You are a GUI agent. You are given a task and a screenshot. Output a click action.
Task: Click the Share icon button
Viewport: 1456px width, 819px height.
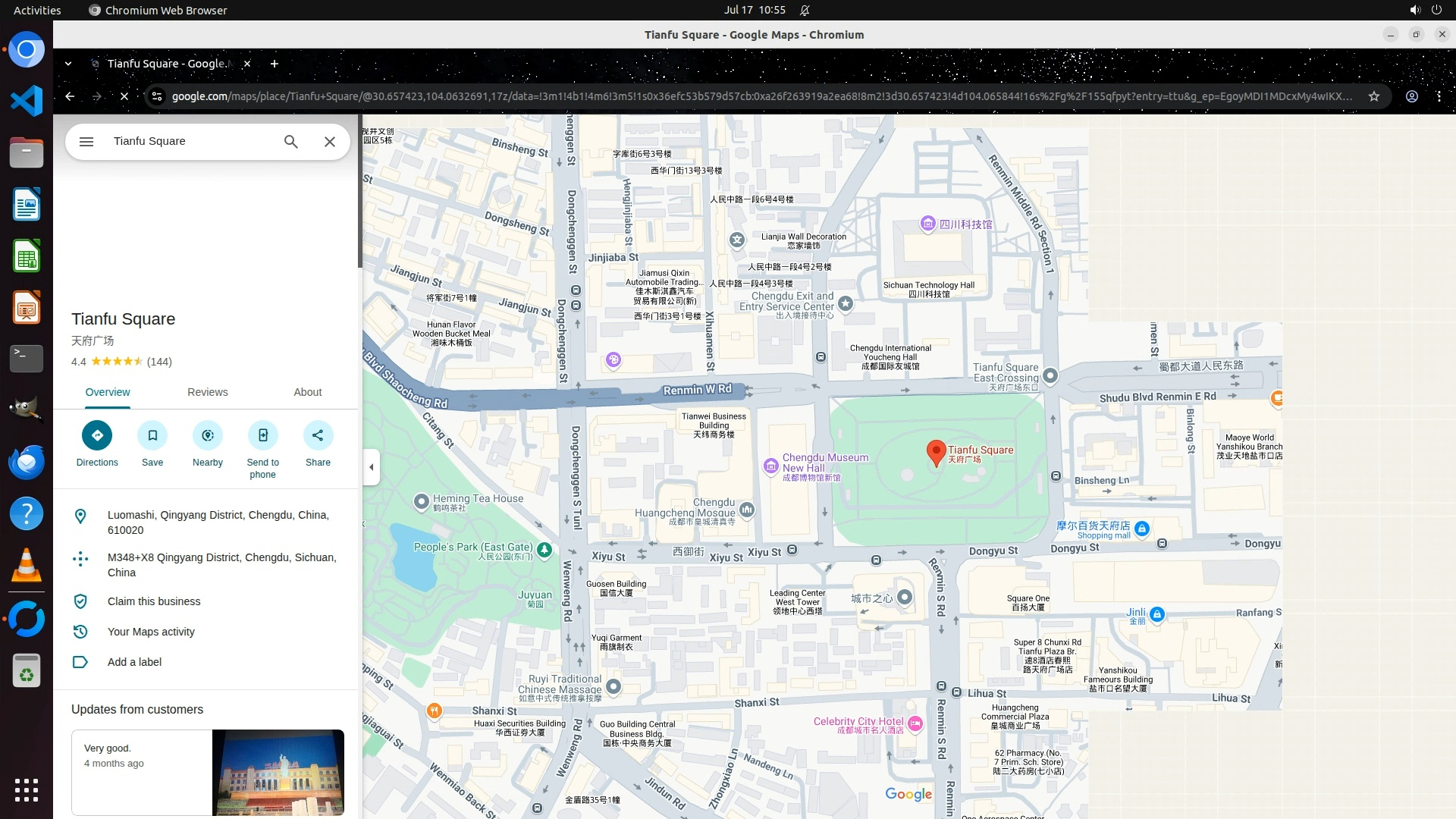coord(318,435)
